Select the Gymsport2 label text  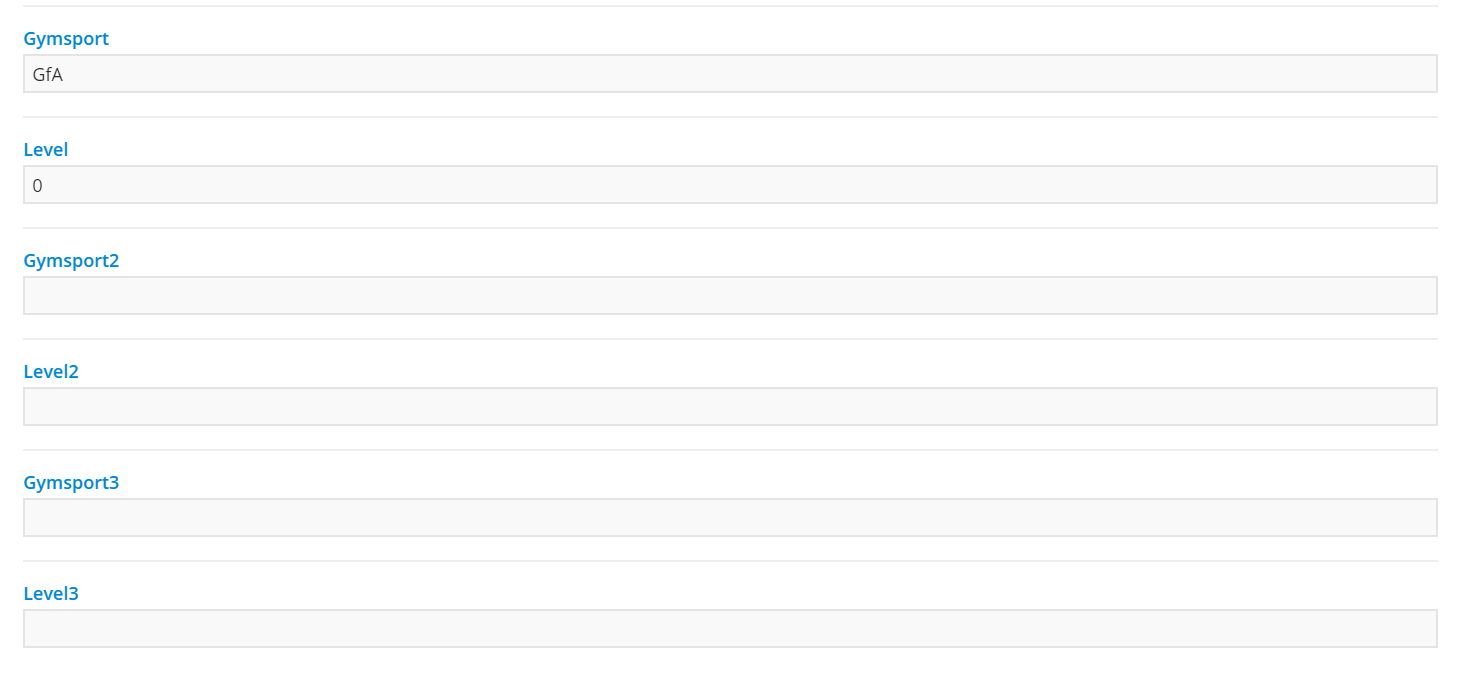(x=71, y=261)
